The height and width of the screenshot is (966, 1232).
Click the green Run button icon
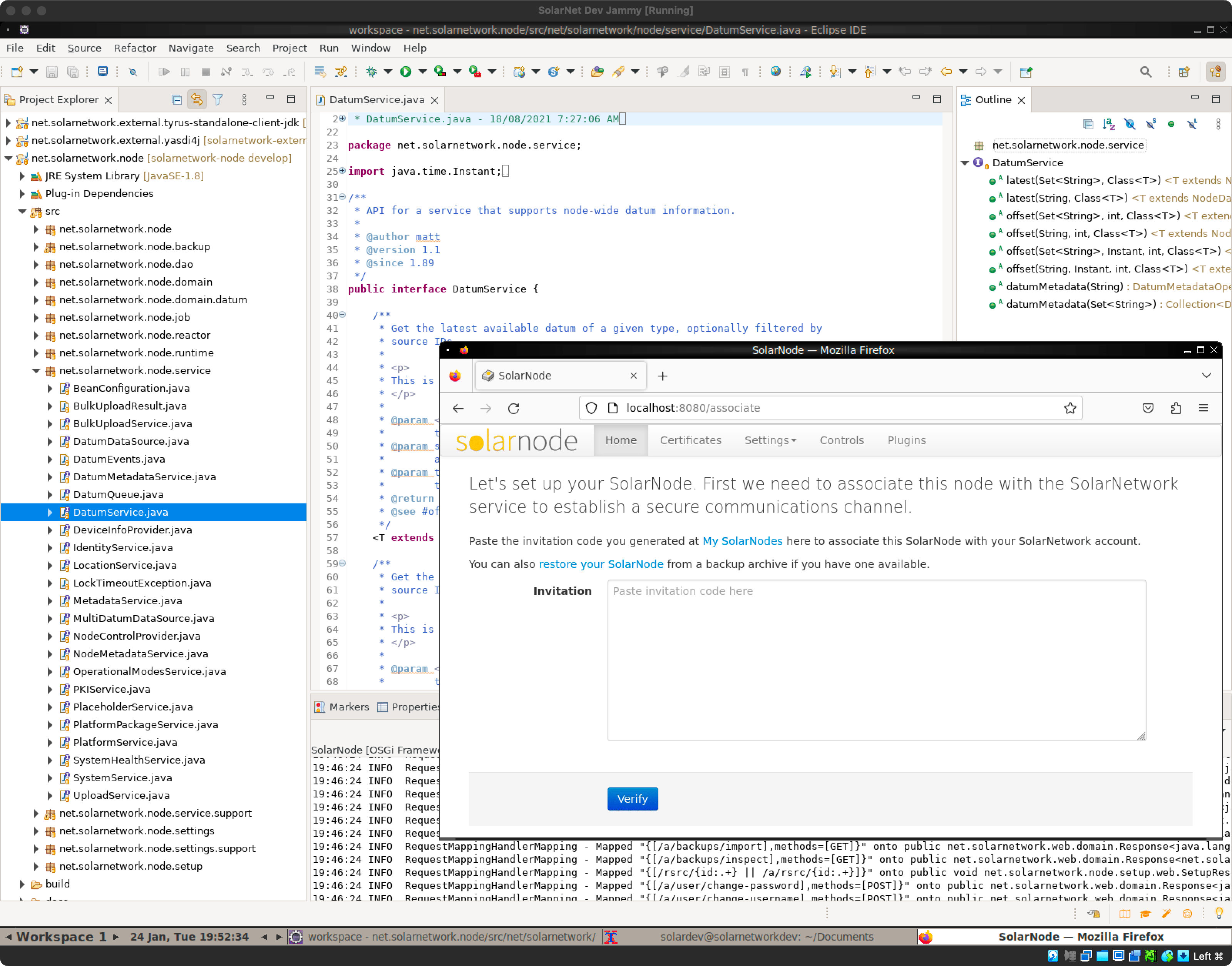(405, 72)
